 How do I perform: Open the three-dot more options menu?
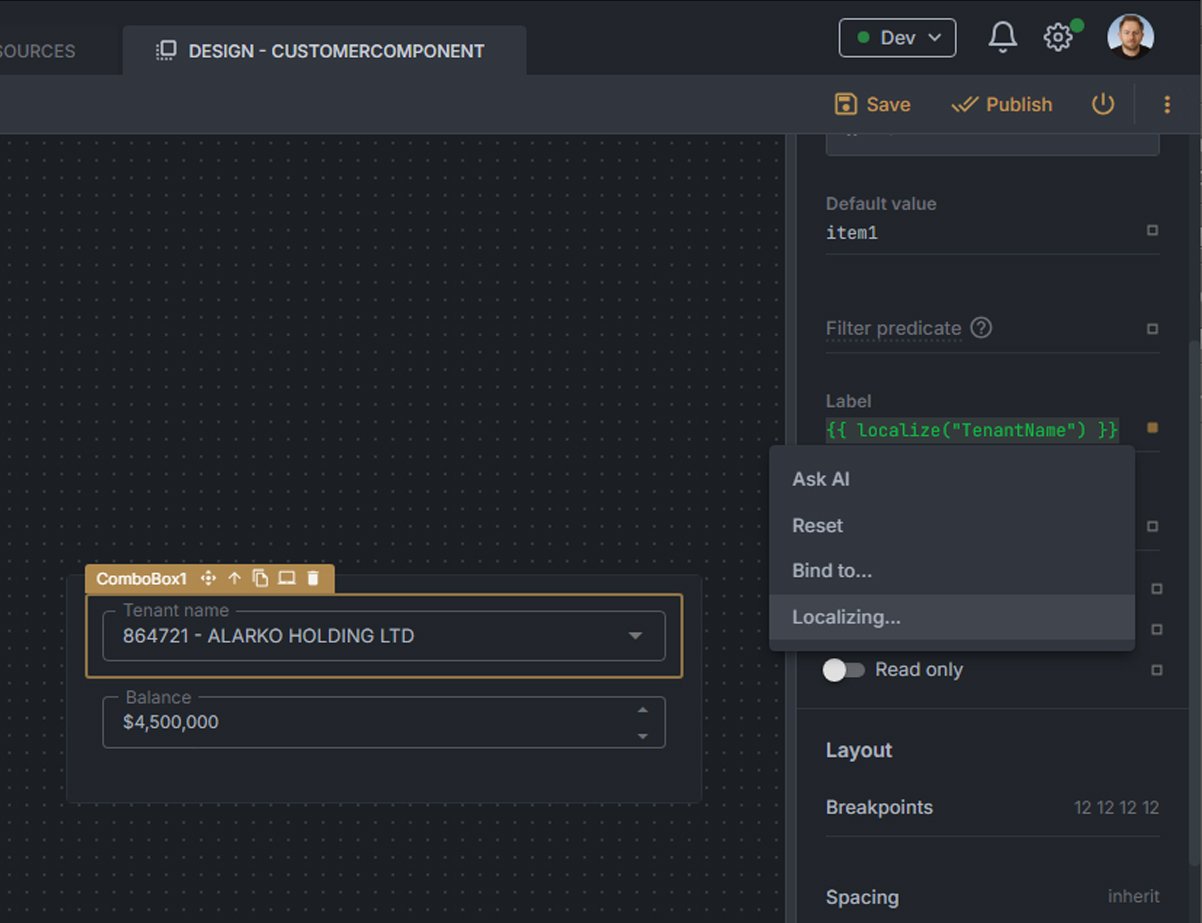pos(1166,104)
